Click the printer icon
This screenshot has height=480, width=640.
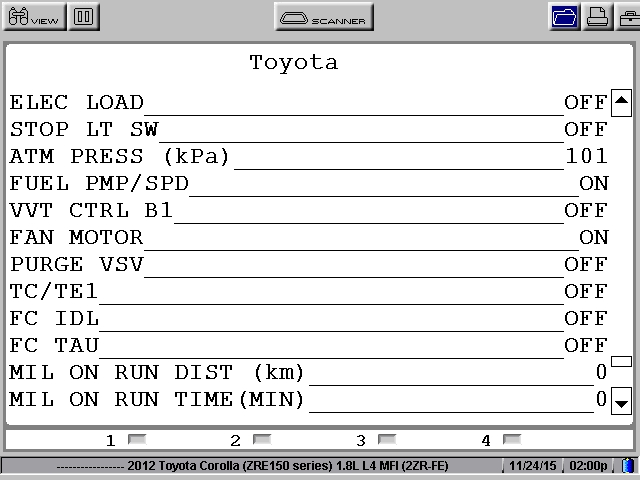[x=597, y=17]
